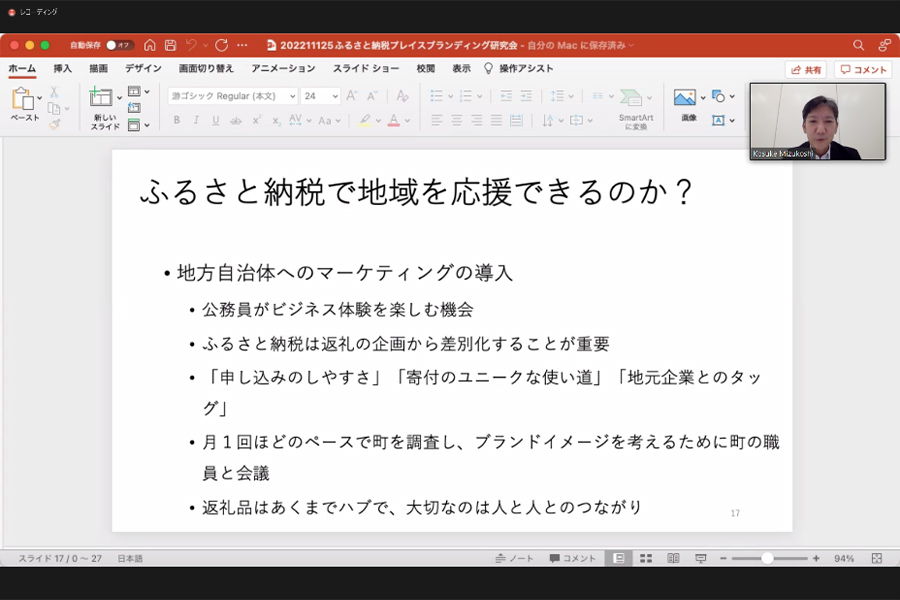Click the ペースト paste clipboard icon
The image size is (900, 600).
click(22, 99)
